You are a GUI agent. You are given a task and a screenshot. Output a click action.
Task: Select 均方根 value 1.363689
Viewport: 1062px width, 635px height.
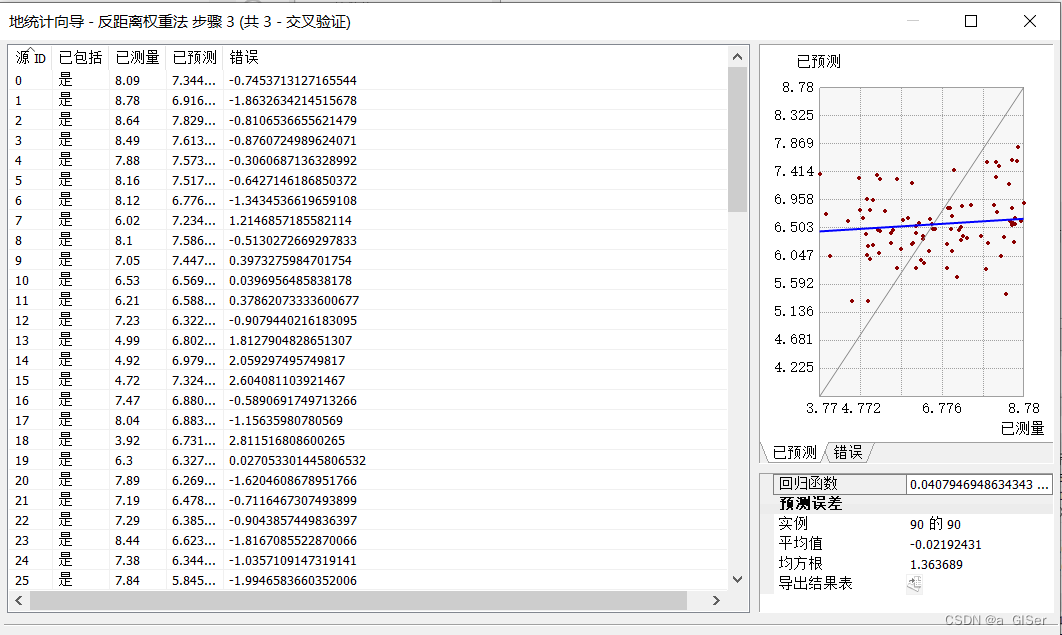[936, 565]
